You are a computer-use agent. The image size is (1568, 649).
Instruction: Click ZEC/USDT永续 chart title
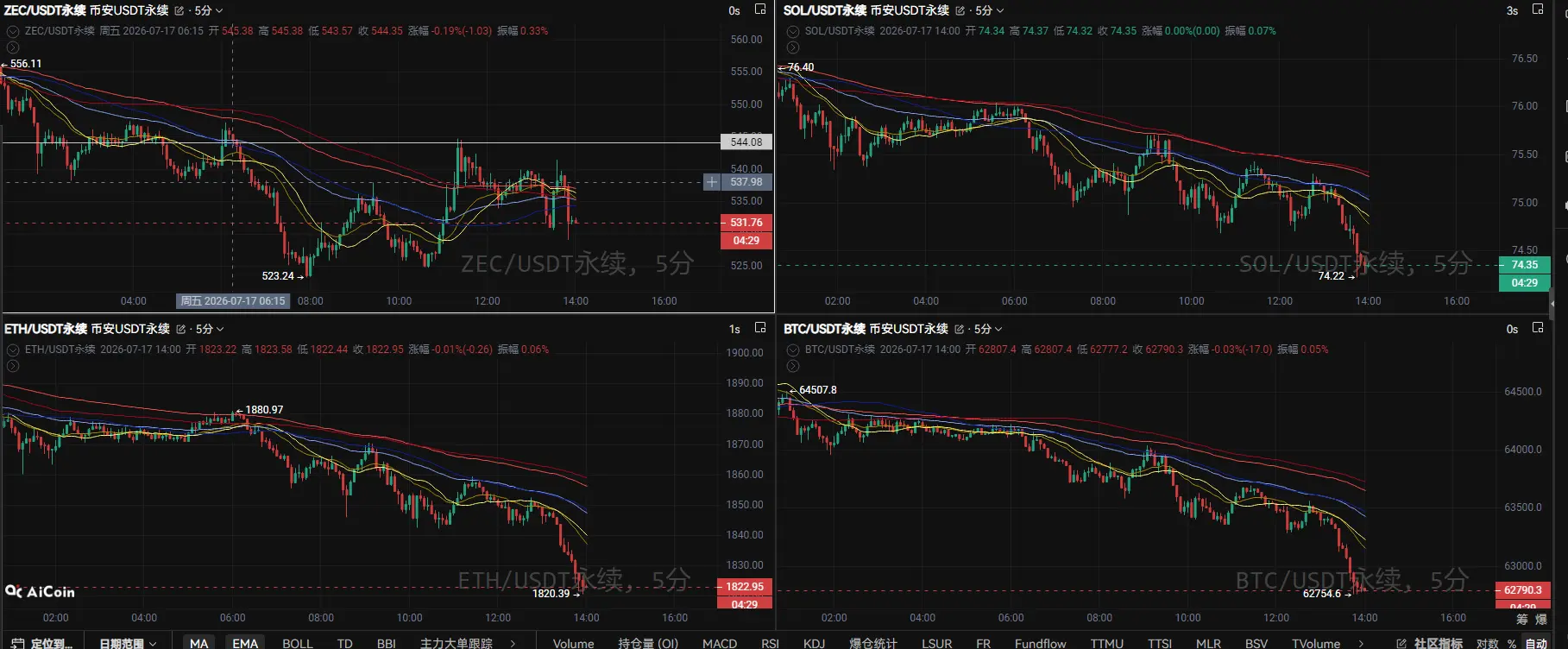tap(45, 10)
